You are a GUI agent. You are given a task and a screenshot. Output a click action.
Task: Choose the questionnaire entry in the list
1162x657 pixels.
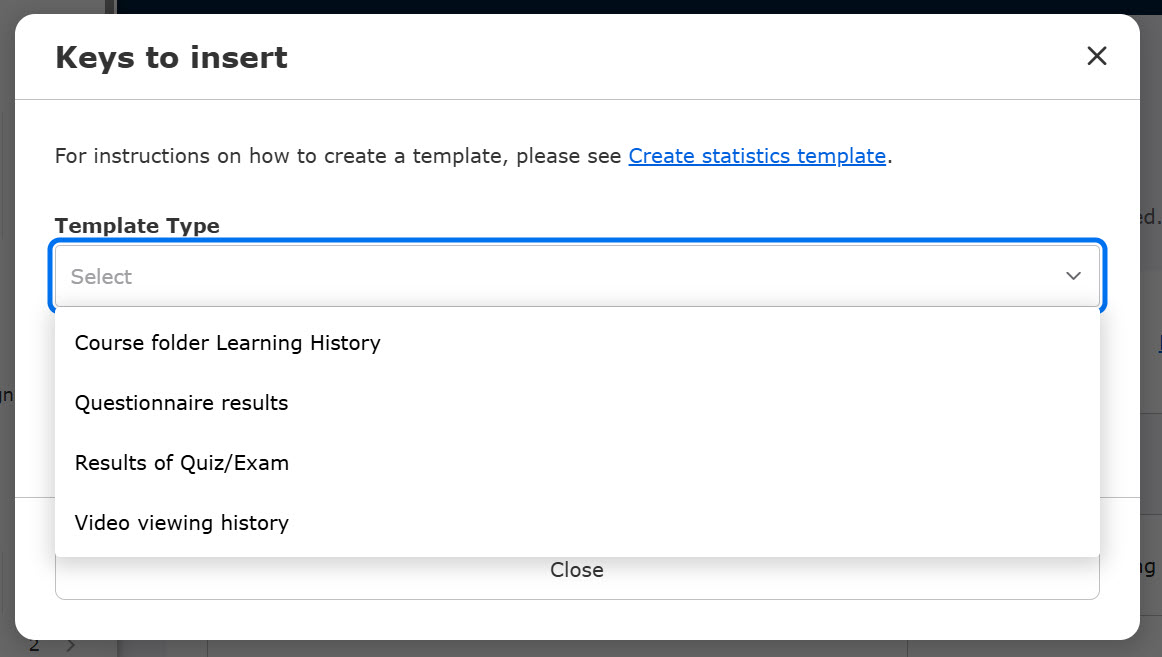pos(182,403)
